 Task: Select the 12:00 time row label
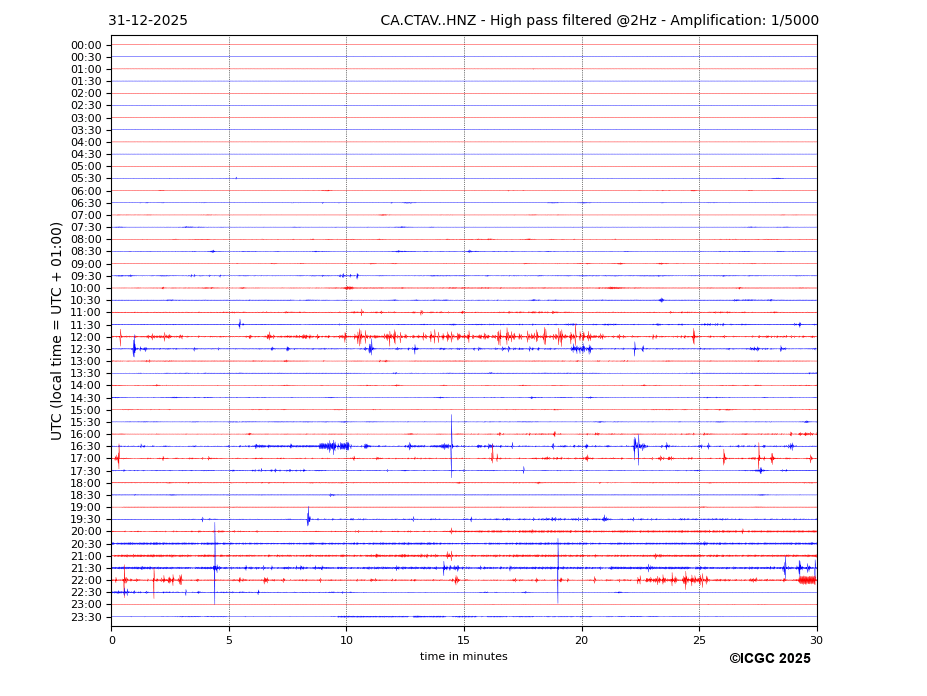pyautogui.click(x=86, y=337)
